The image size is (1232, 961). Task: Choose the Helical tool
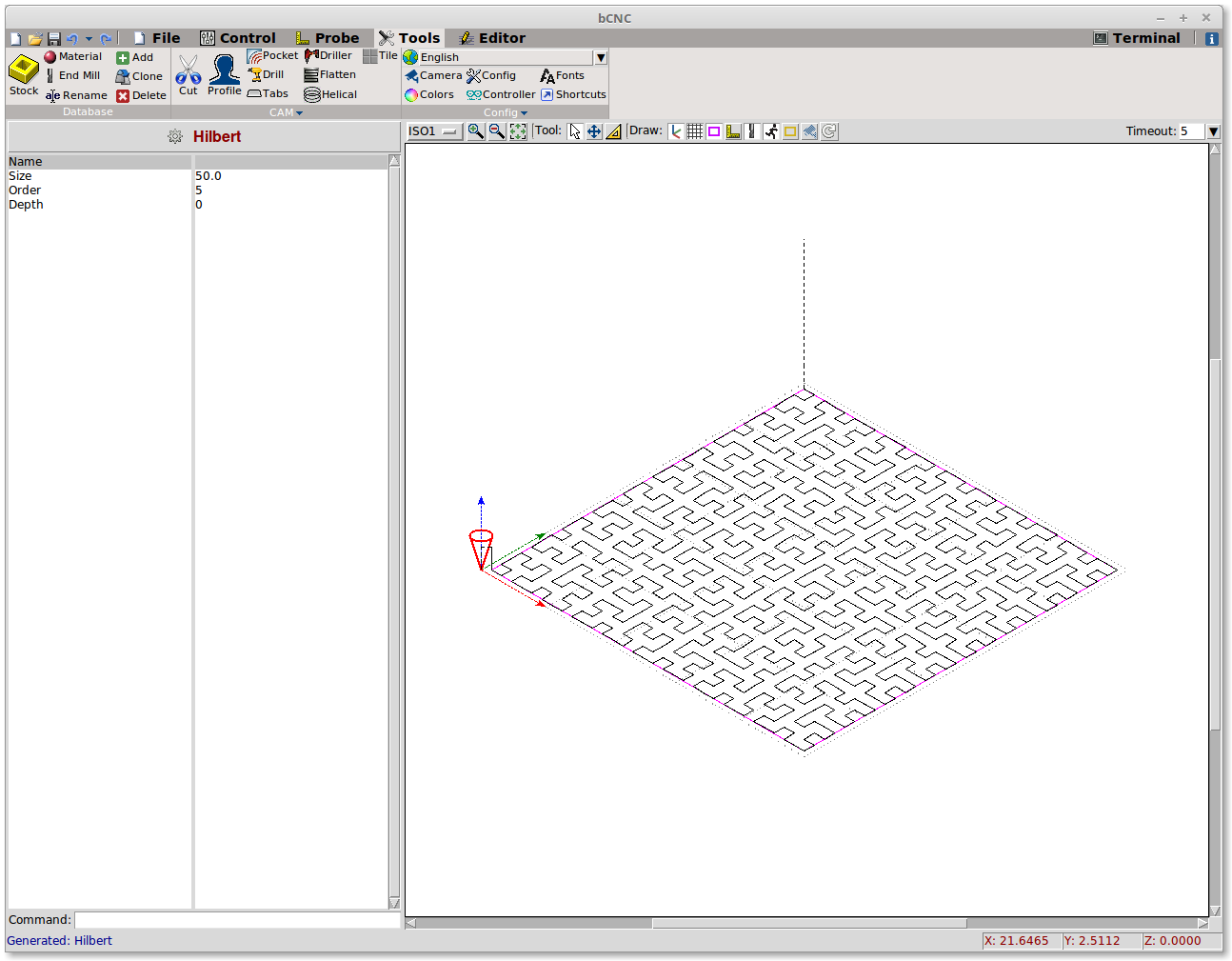(x=330, y=94)
